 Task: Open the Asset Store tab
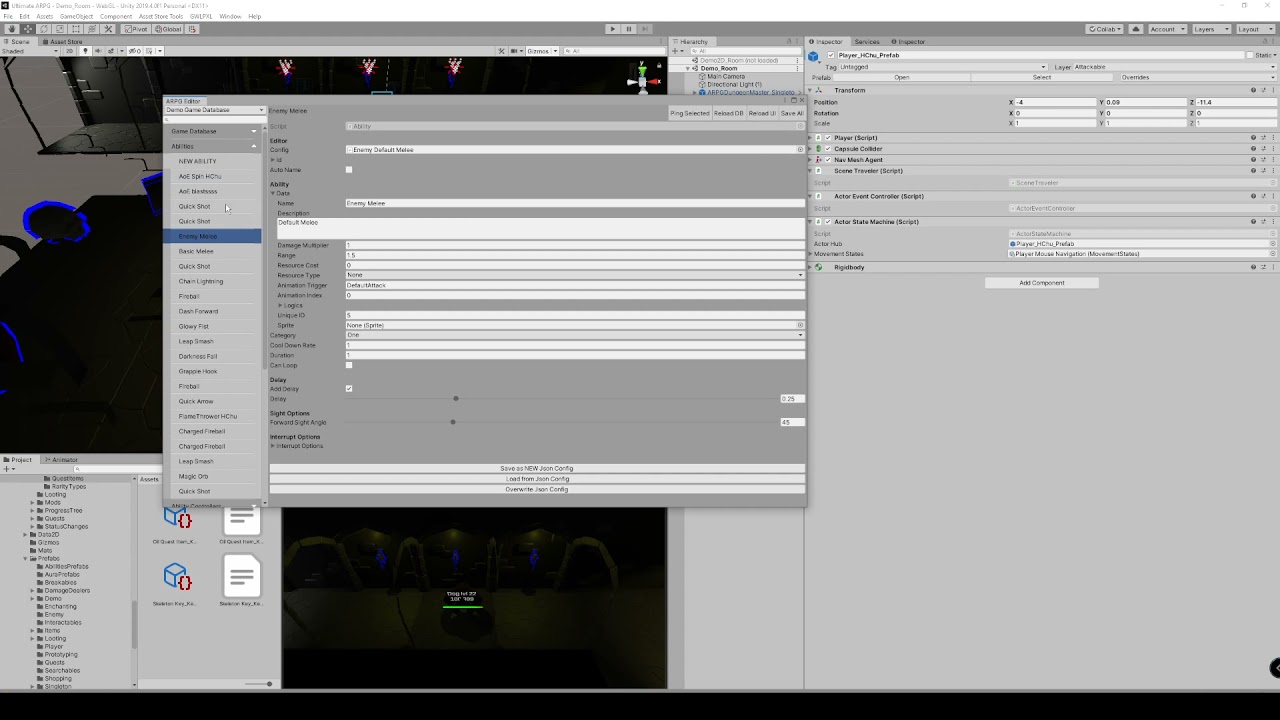[x=62, y=42]
